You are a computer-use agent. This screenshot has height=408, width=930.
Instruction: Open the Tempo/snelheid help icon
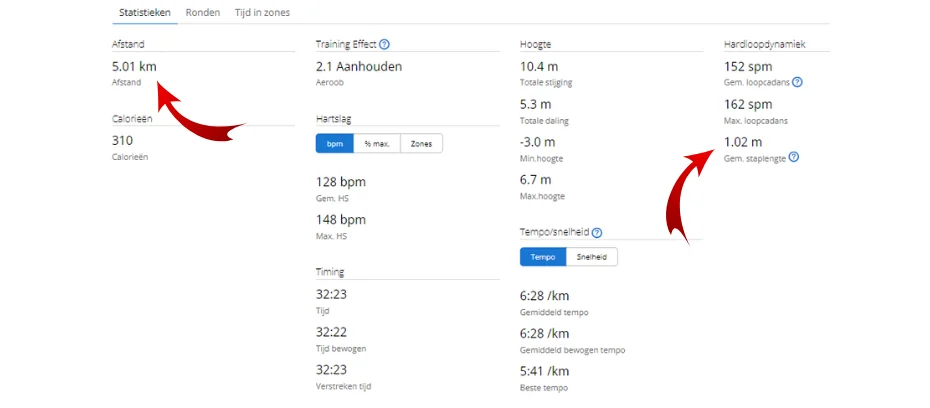(597, 232)
